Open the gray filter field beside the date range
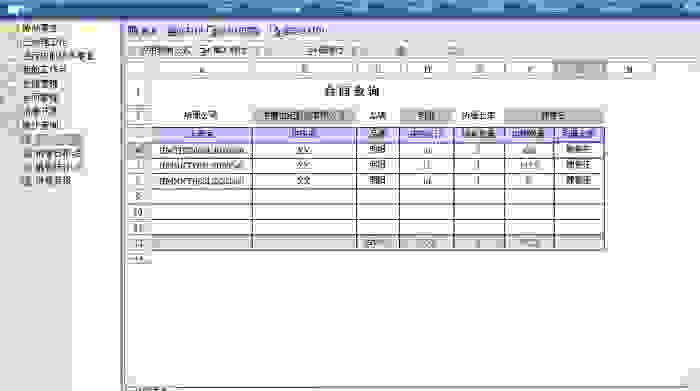Viewport: 700px width, 391px height. (427, 116)
